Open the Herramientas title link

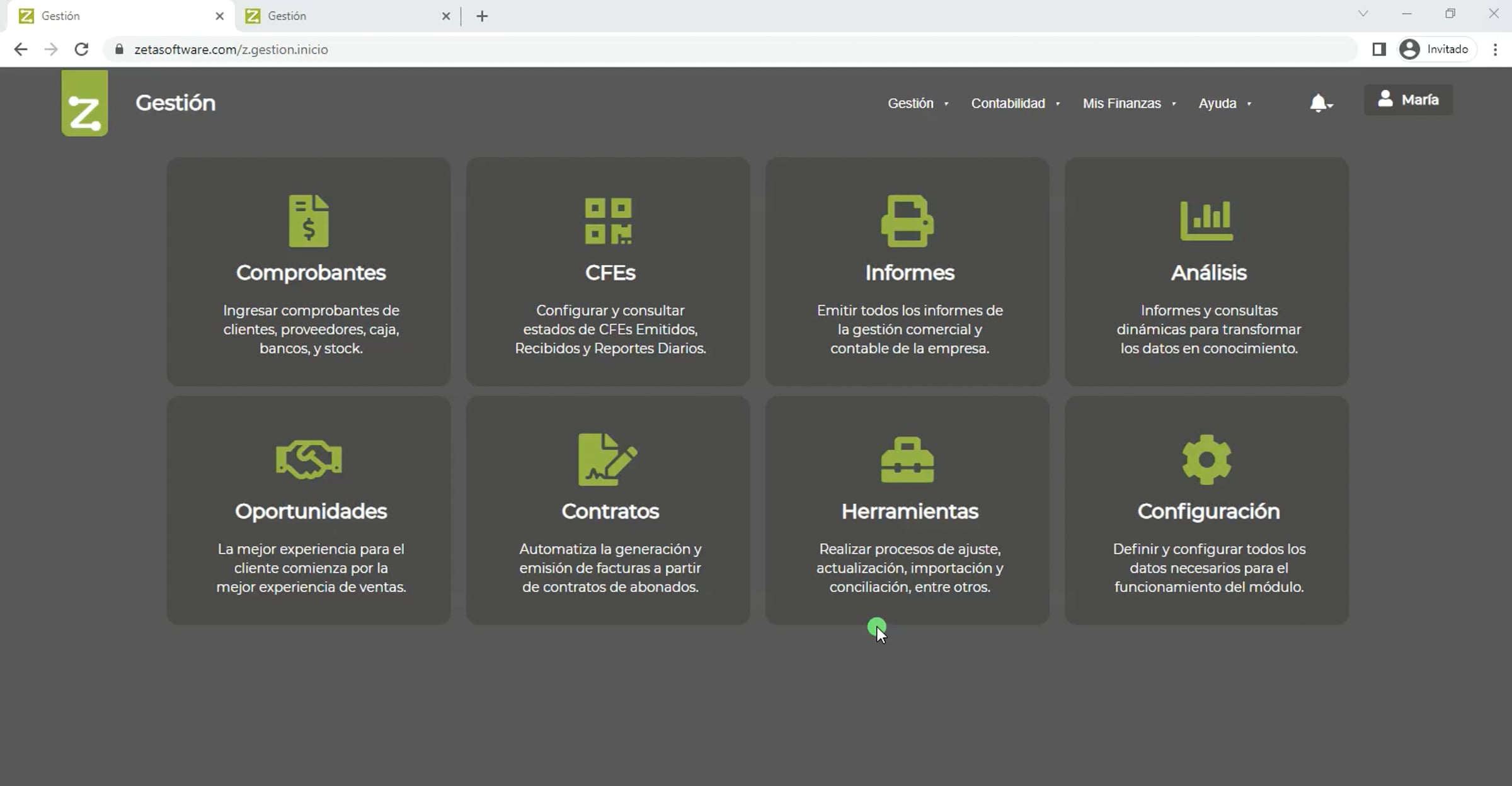(x=910, y=511)
